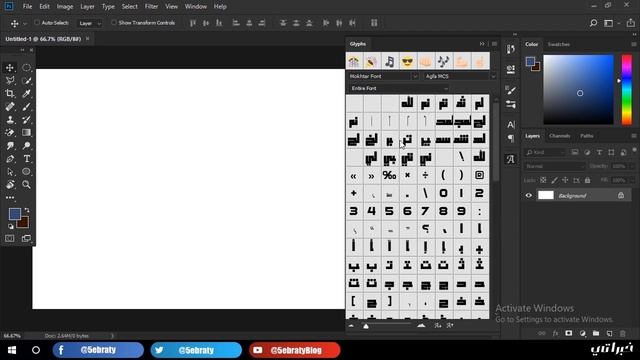Click the hue spectrum slider
Image resolution: width=640 pixels, height=360 pixels.
pos(627,89)
